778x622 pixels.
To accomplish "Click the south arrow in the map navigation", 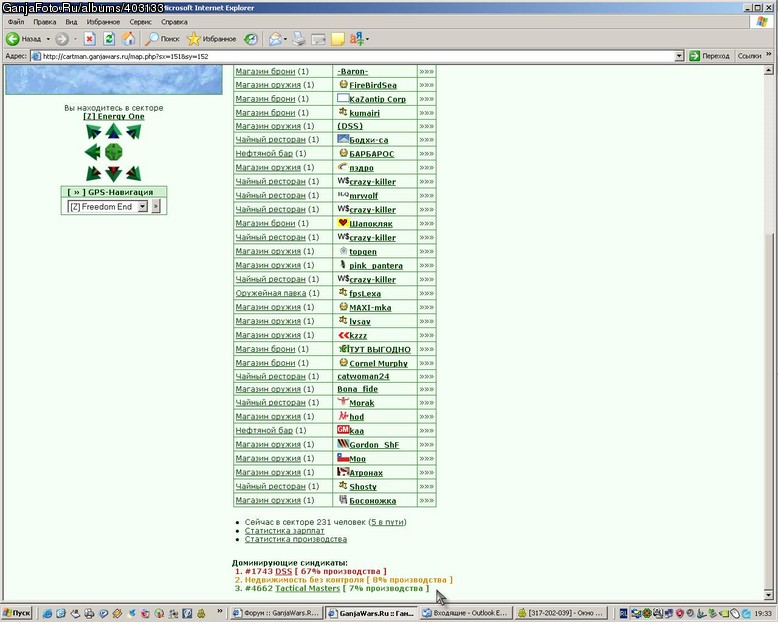I will (x=114, y=174).
